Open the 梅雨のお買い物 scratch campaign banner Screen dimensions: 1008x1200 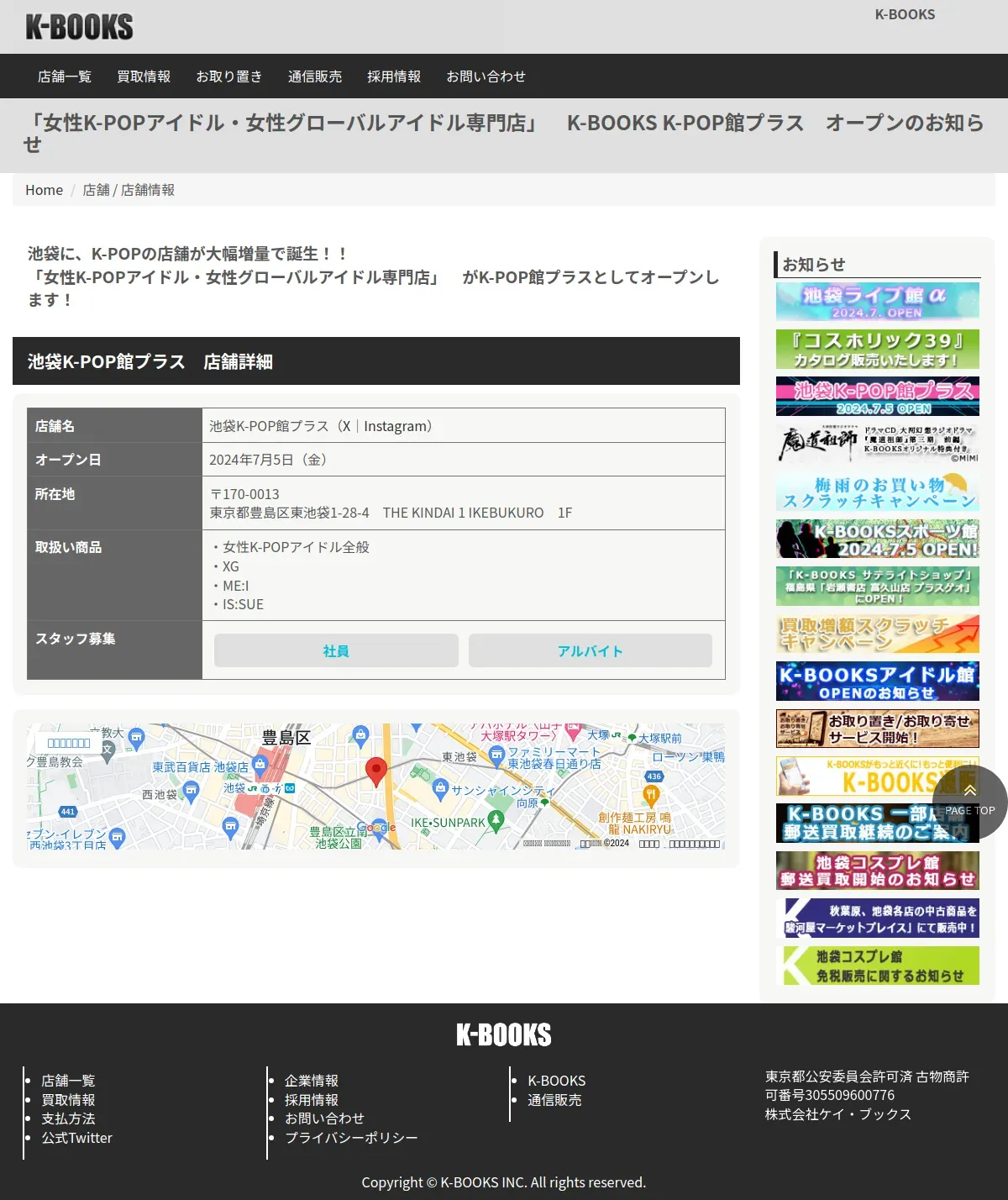point(878,492)
